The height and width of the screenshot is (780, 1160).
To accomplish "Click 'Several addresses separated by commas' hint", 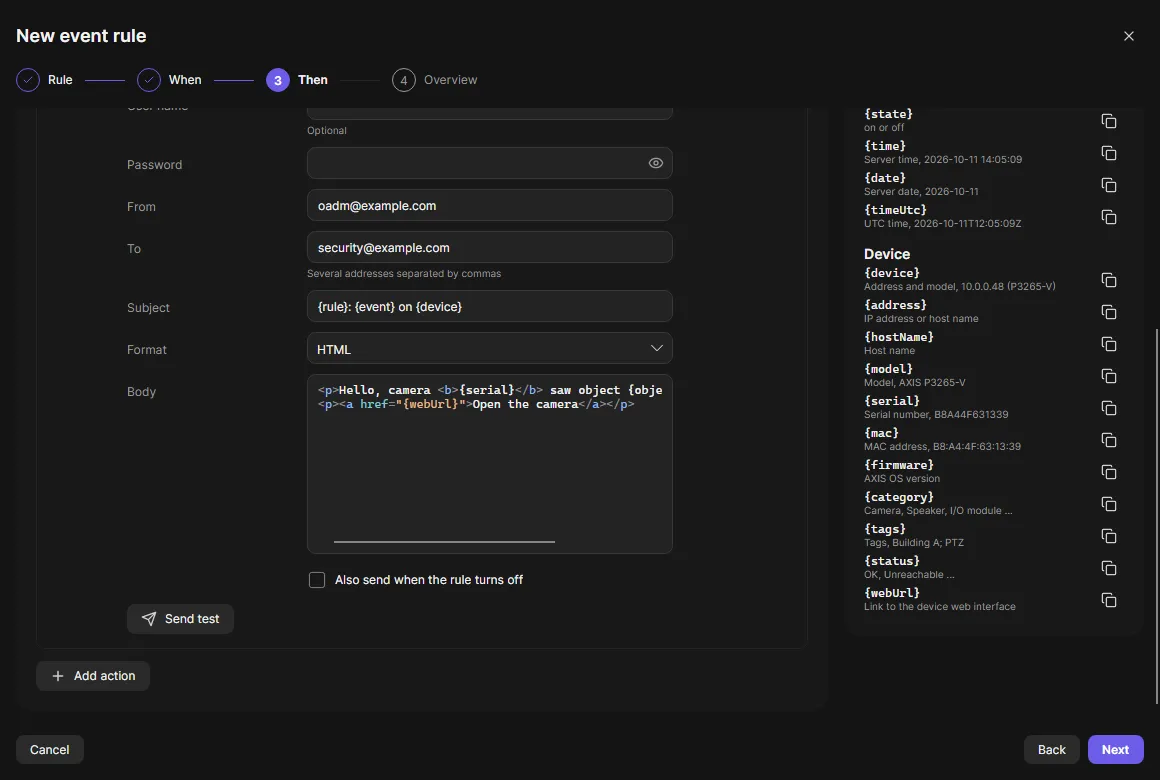I will point(404,274).
